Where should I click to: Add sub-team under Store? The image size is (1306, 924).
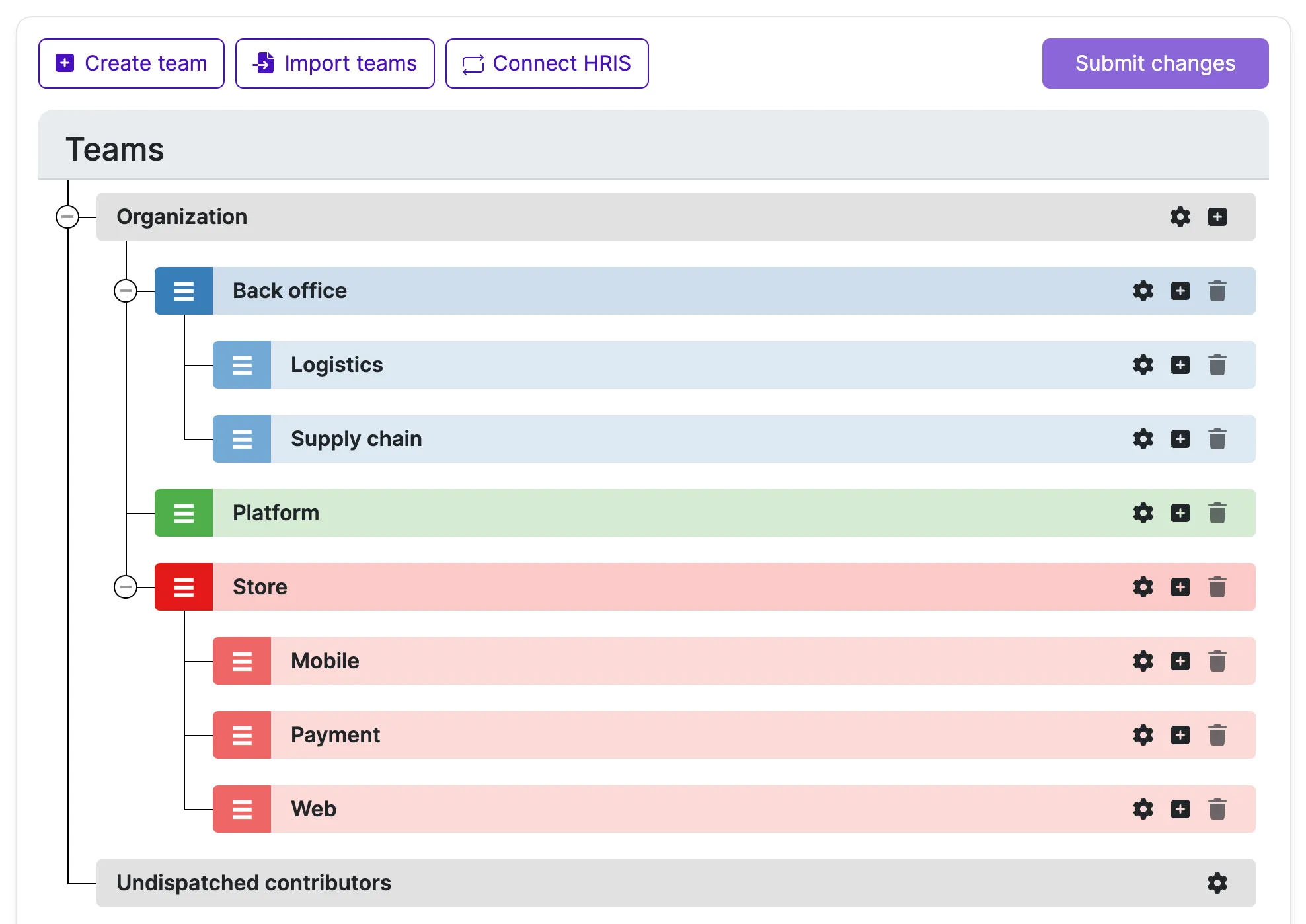pyautogui.click(x=1180, y=587)
